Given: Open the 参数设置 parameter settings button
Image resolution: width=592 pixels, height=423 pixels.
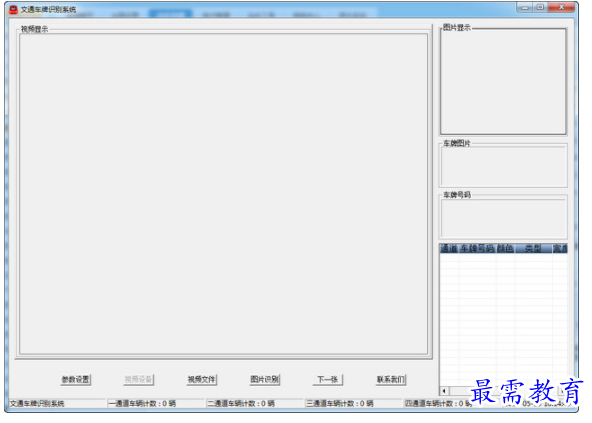Looking at the screenshot, I should click(x=76, y=379).
